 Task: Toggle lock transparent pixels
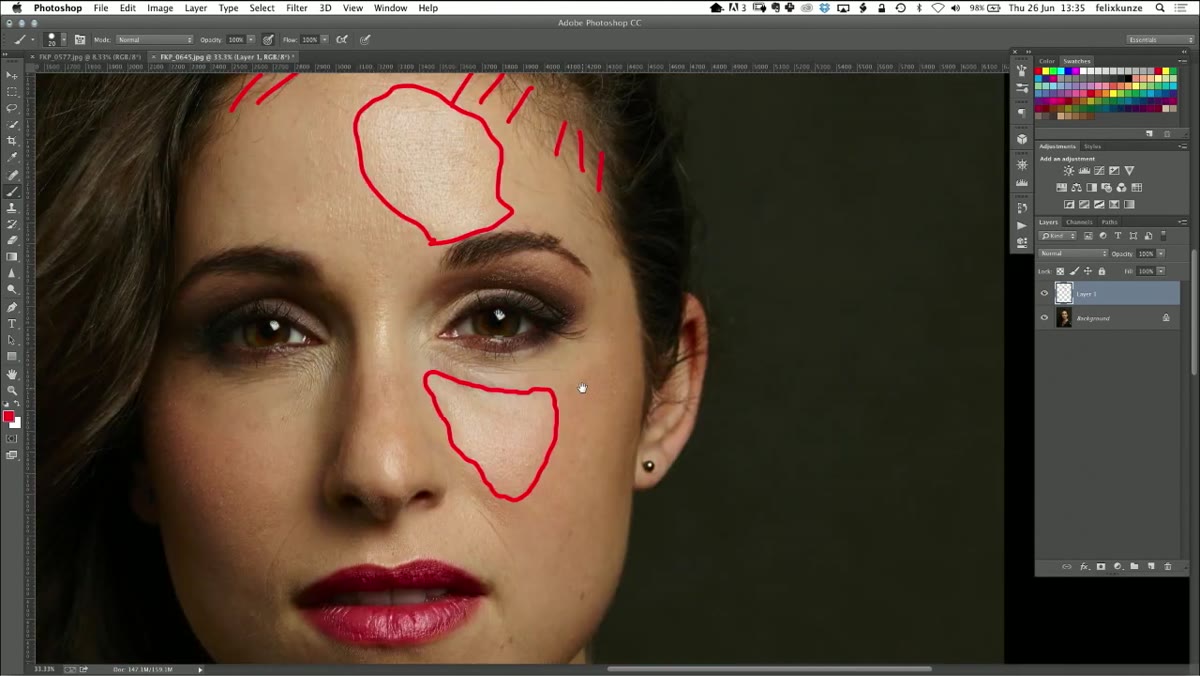(x=1060, y=271)
